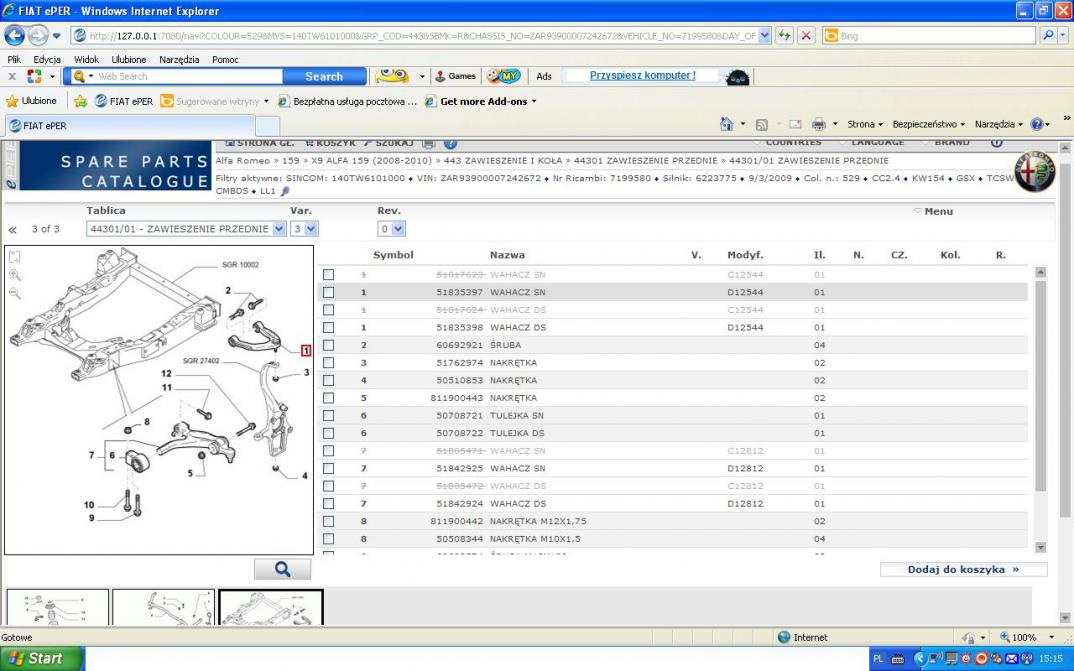Click the catalogue print icon

pyautogui.click(x=429, y=144)
